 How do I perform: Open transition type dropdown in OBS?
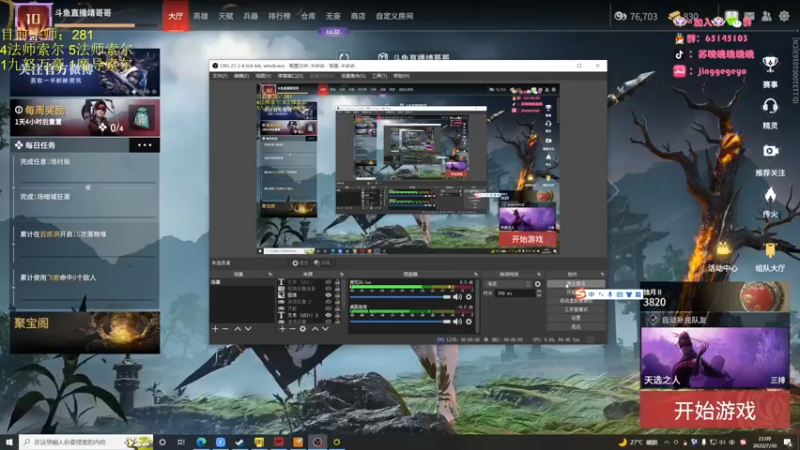pos(509,284)
